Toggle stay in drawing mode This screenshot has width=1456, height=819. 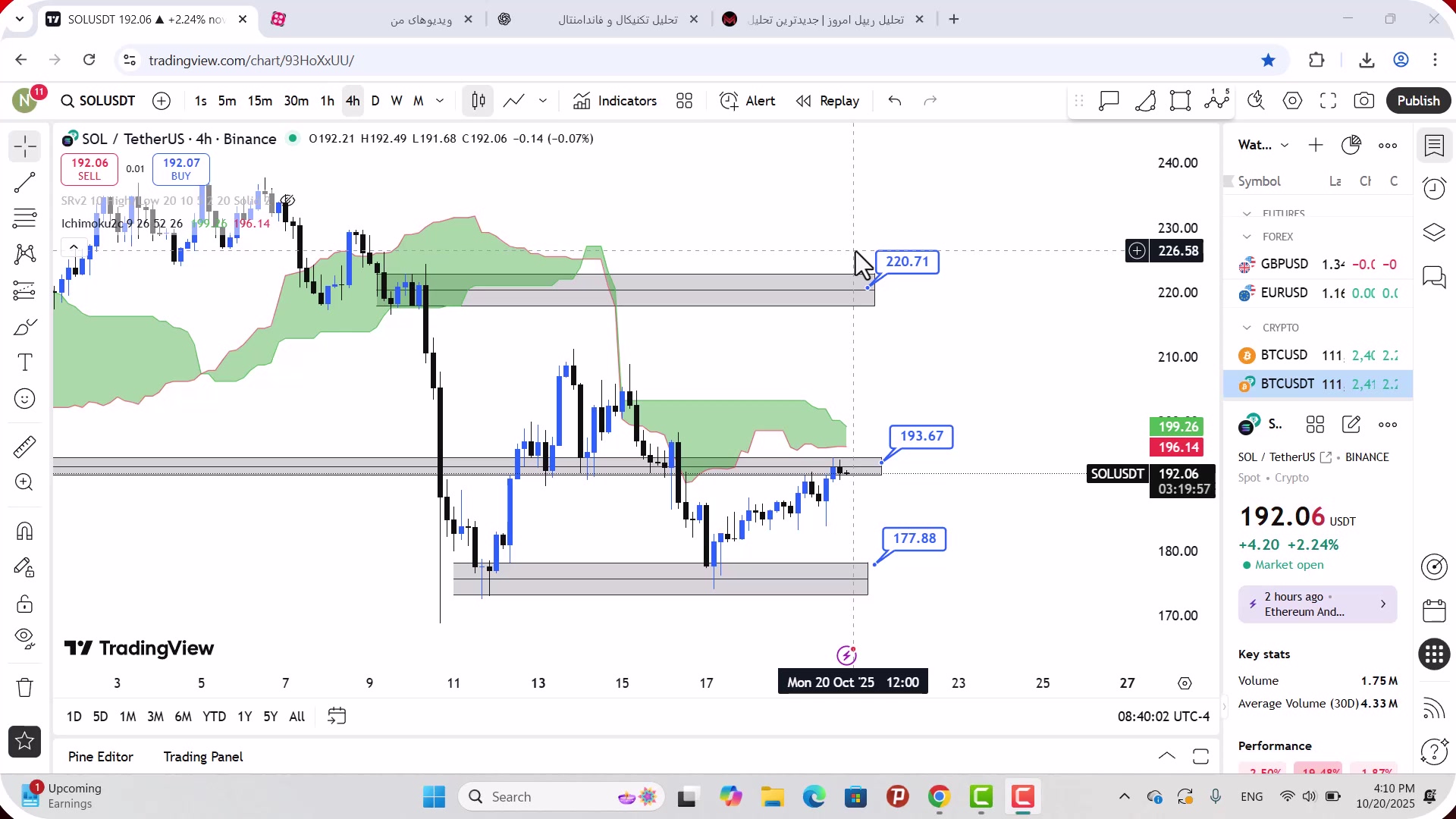pyautogui.click(x=24, y=567)
